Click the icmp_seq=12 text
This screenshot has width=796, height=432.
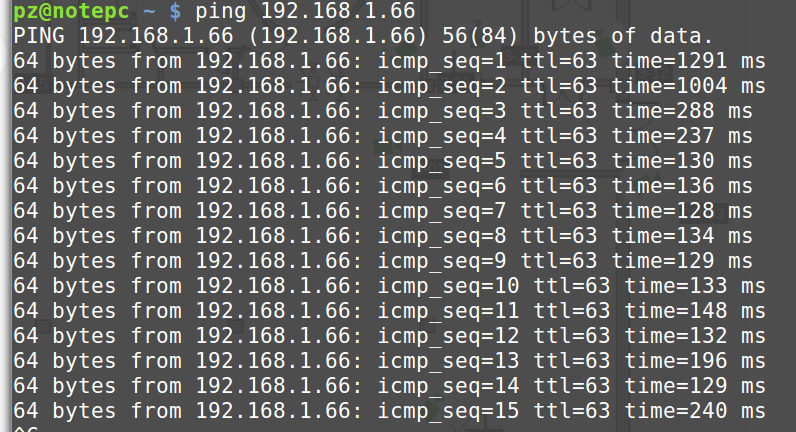[x=448, y=337]
